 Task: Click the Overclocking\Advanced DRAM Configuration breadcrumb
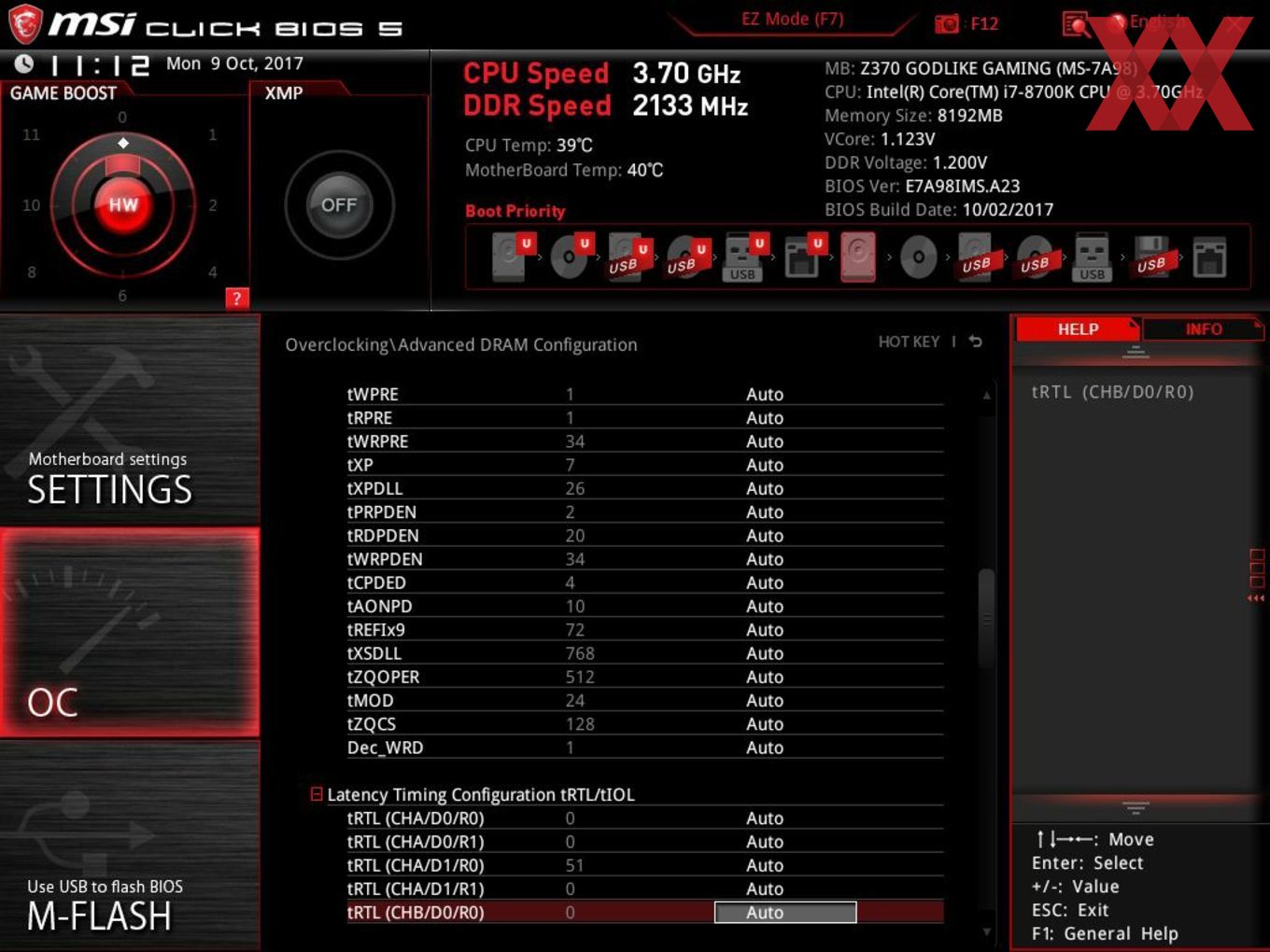pyautogui.click(x=461, y=344)
